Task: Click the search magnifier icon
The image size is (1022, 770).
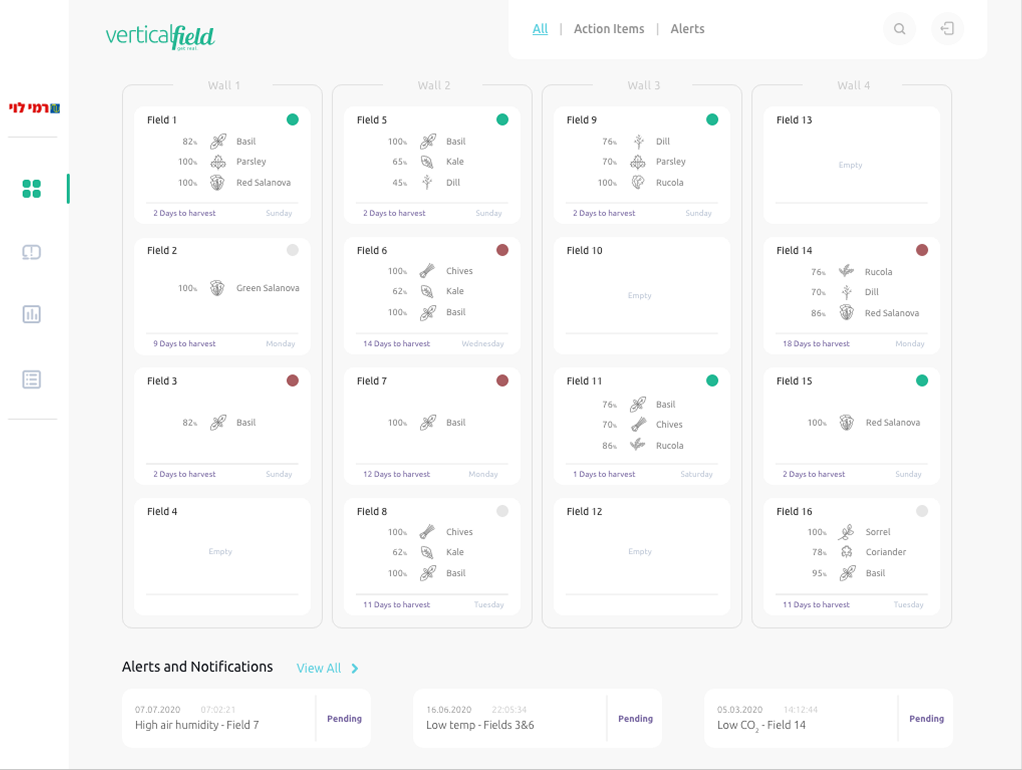Action: coord(899,29)
